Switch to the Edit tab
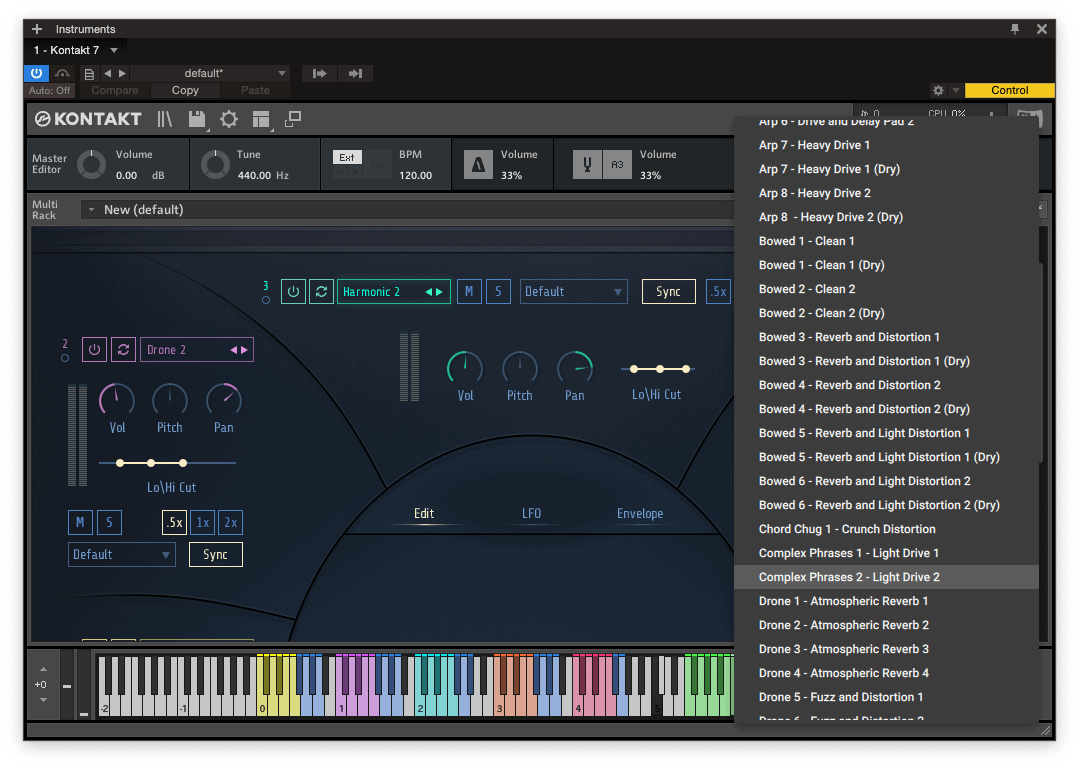Viewport: 1079px width, 768px height. click(424, 513)
